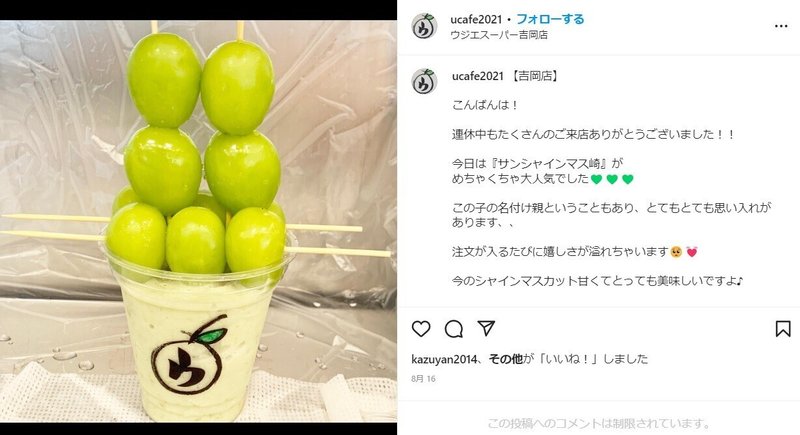Open the ucafe2021 username in the header
800x435 pixels.
point(476,19)
